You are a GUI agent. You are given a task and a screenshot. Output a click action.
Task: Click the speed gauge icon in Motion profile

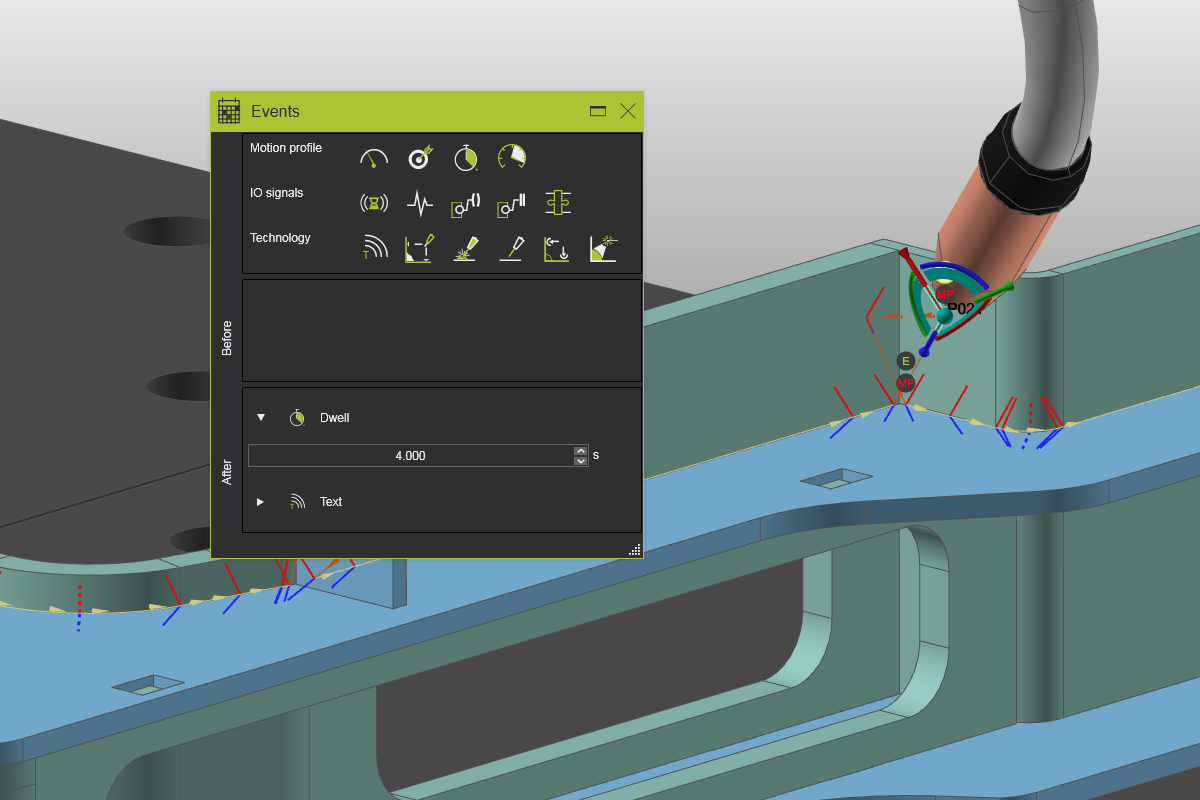pyautogui.click(x=373, y=158)
